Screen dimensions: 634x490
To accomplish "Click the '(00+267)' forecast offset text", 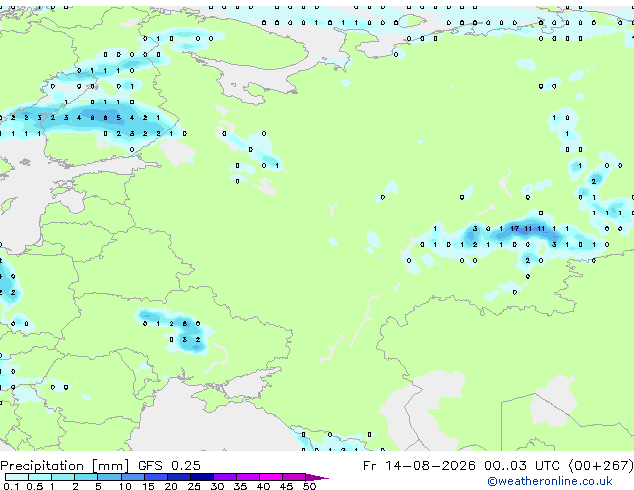I will [x=601, y=466].
